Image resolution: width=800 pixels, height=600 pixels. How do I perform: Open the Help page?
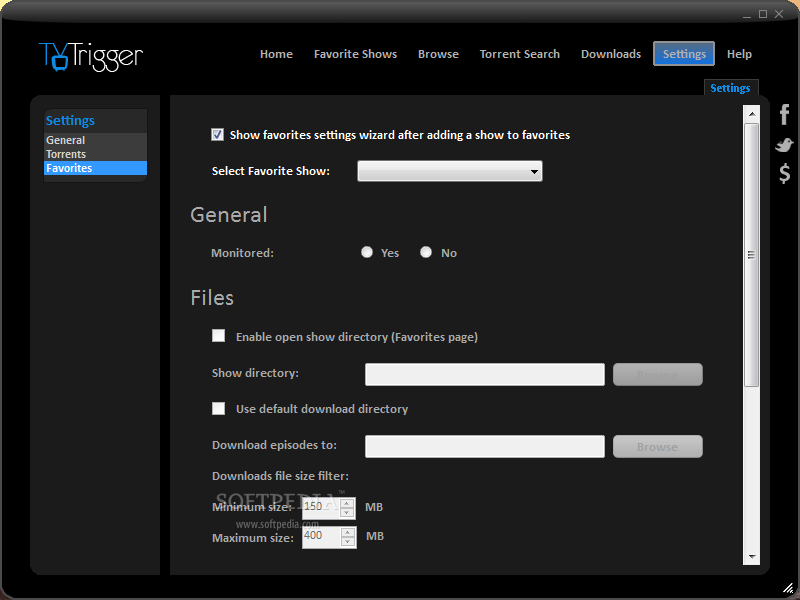coord(739,54)
